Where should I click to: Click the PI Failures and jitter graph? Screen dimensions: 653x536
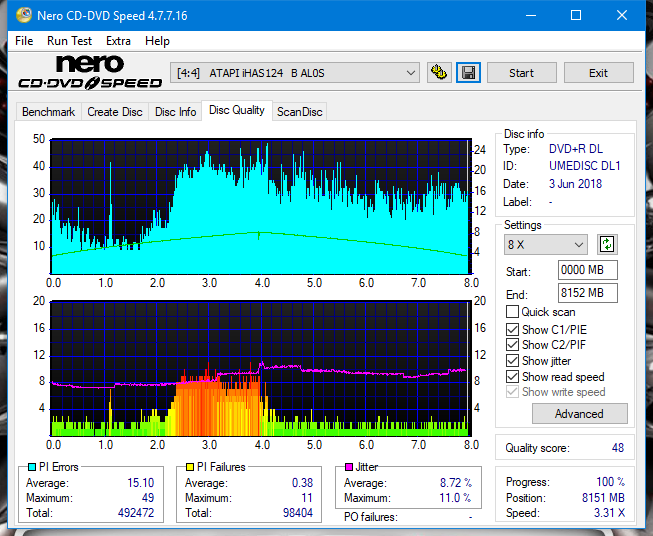tap(261, 369)
